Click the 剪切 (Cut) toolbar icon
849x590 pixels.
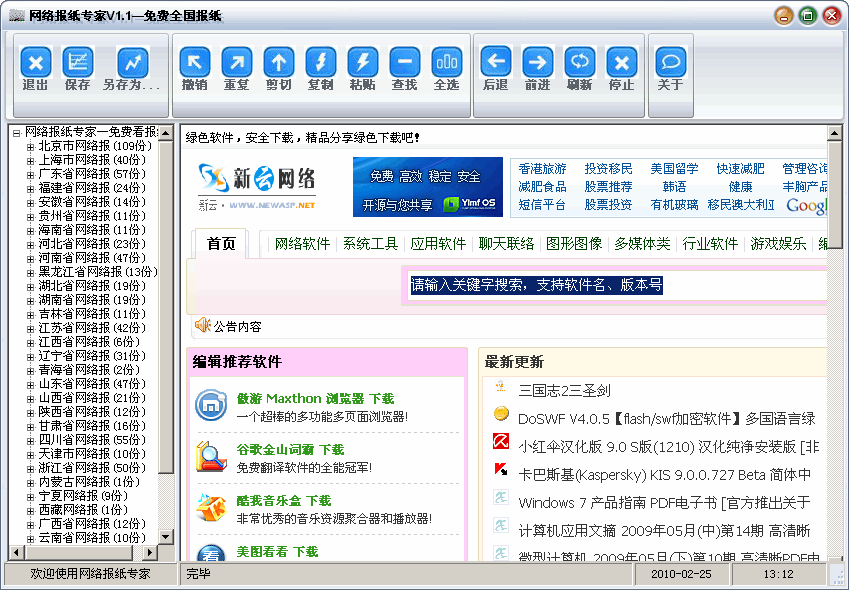[279, 62]
